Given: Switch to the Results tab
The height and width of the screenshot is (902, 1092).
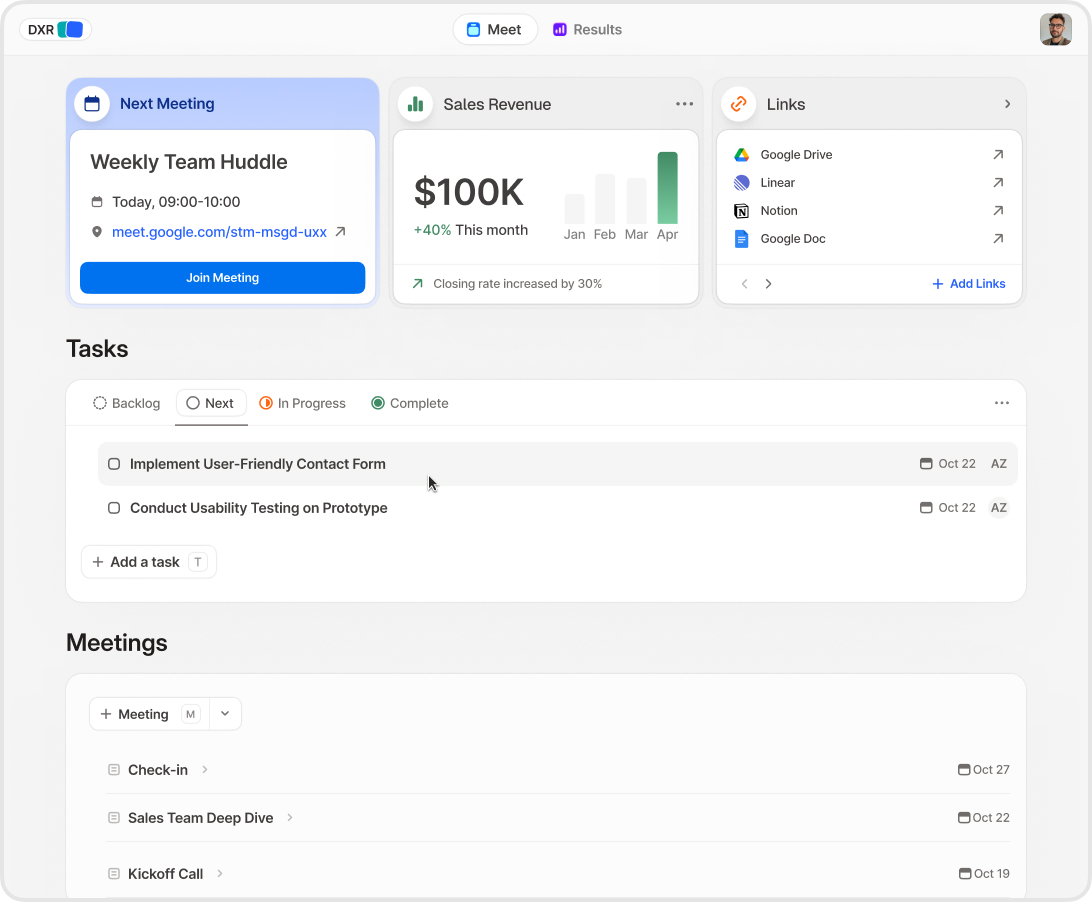Looking at the screenshot, I should 587,29.
